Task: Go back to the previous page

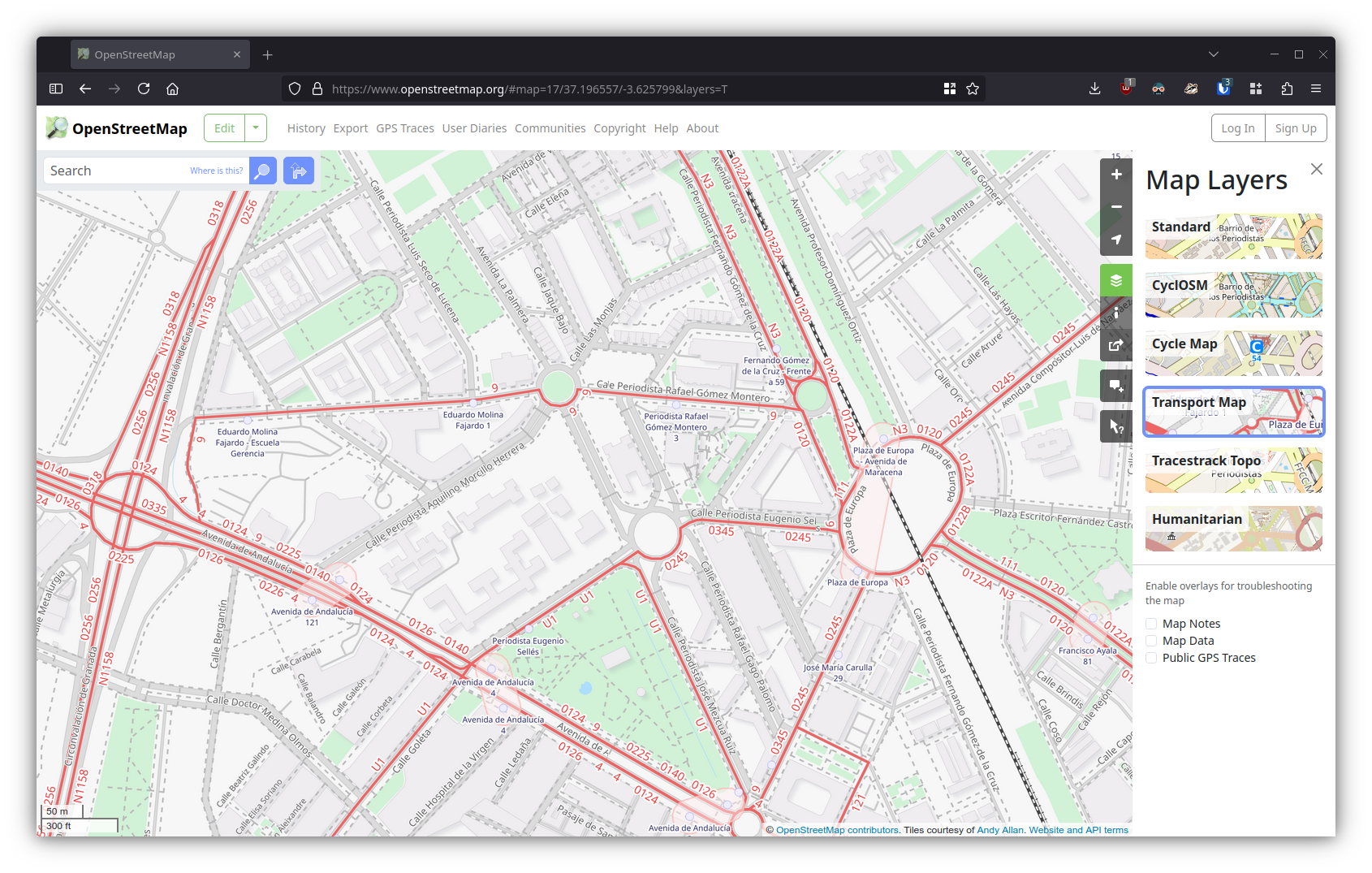Action: pos(85,89)
